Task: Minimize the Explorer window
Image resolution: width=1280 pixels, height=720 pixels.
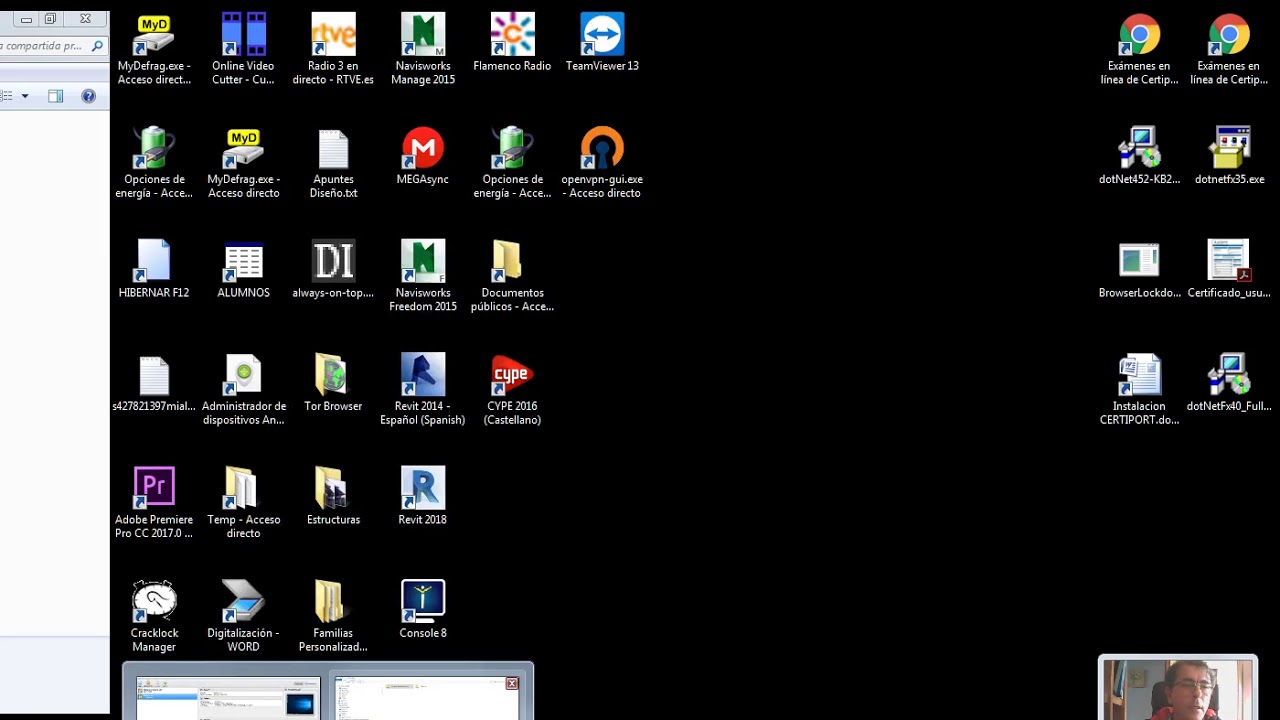Action: 26,19
